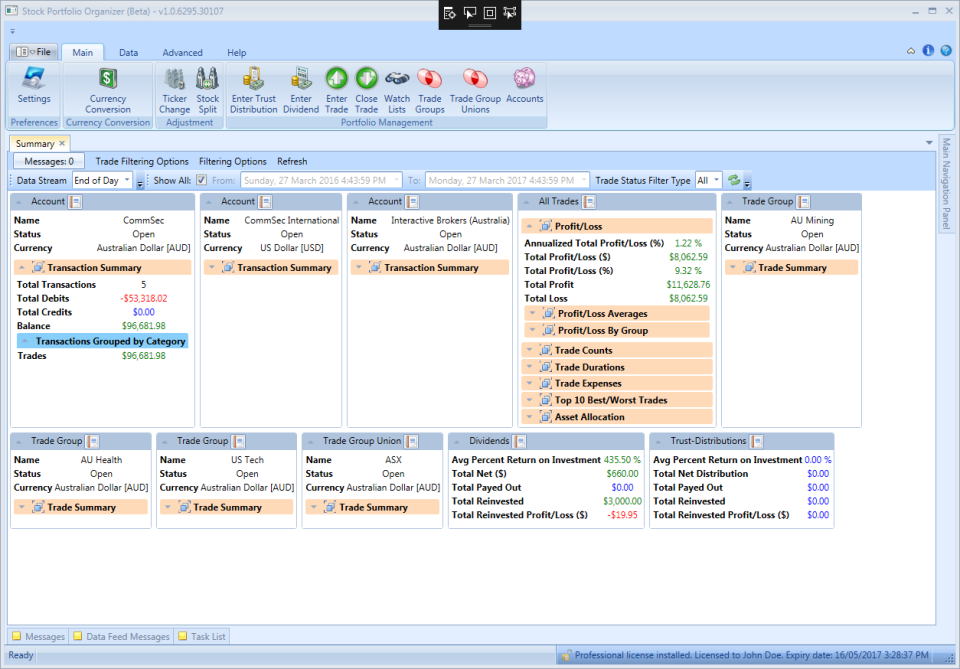Switch to the Advanced ribbon tab
This screenshot has height=669, width=960.
tap(183, 52)
